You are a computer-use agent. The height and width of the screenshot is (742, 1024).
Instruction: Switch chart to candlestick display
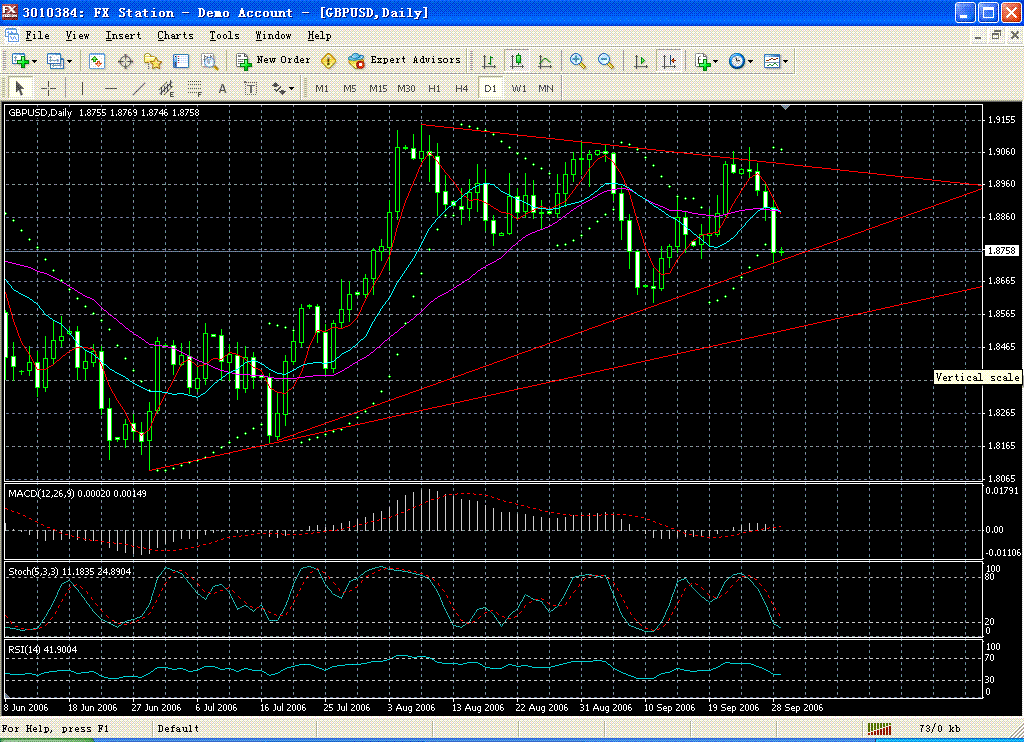[x=517, y=61]
